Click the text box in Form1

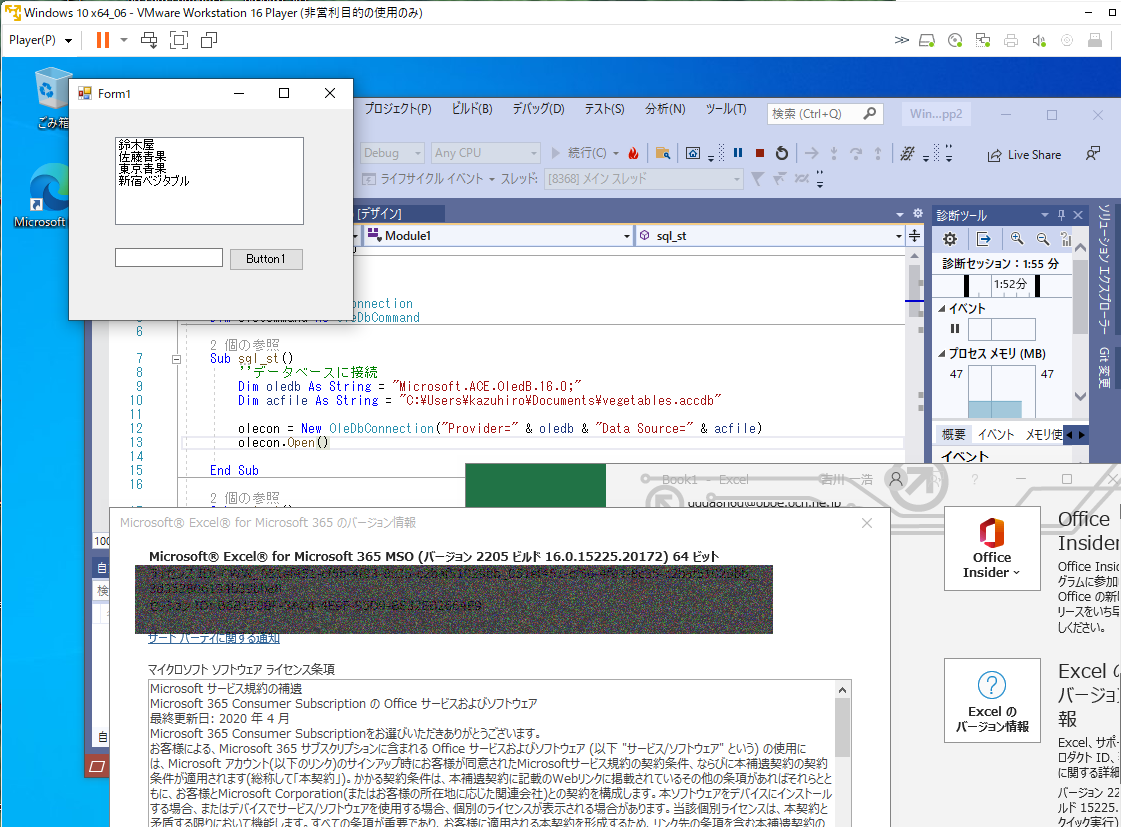pos(168,258)
